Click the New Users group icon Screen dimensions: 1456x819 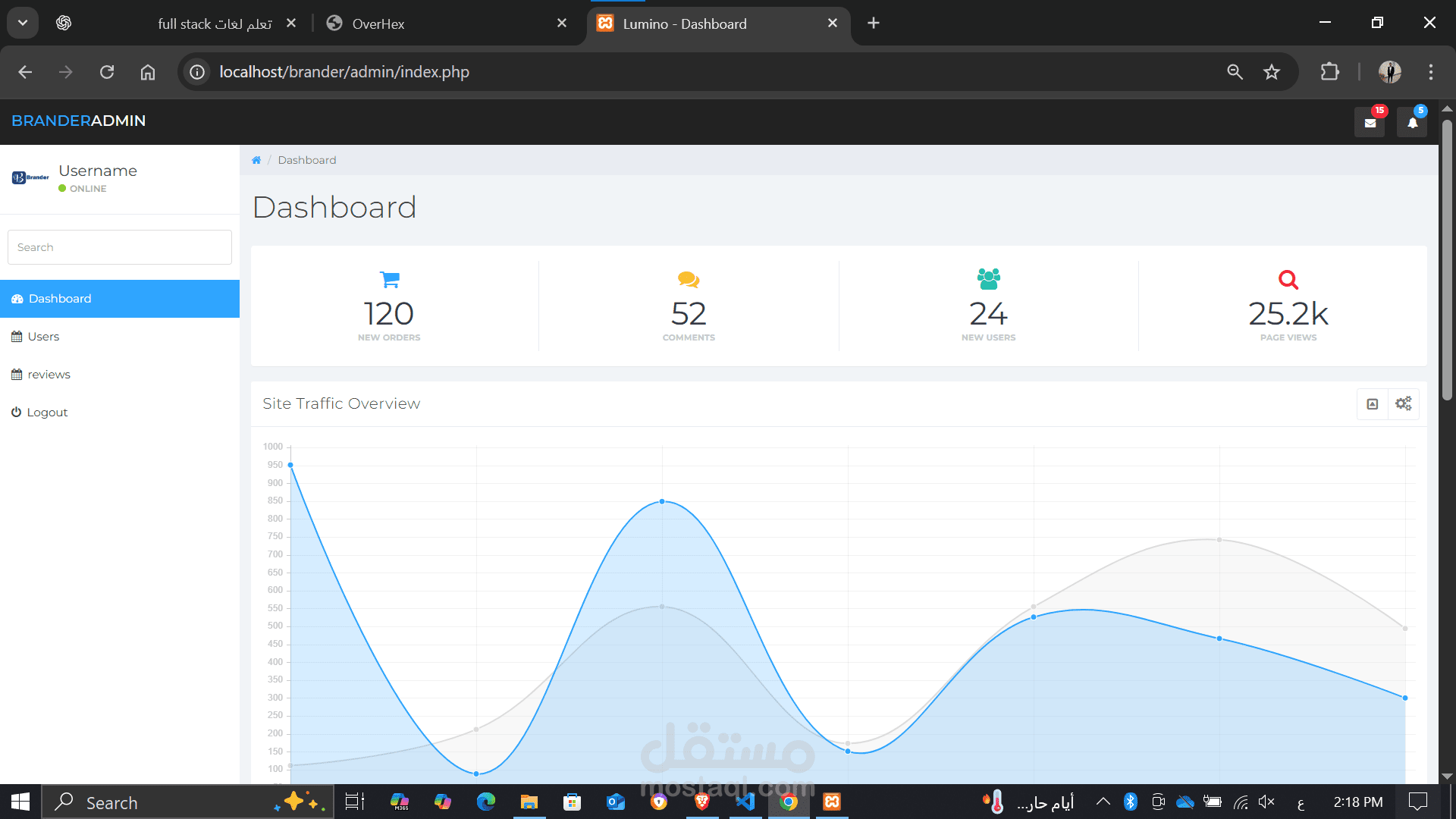(988, 279)
